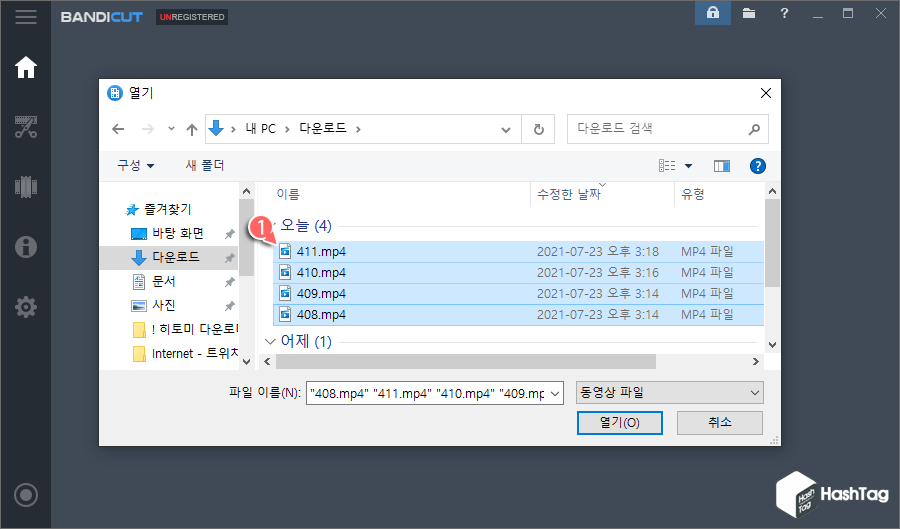
Task: Open Bandicut information page
Action: point(26,247)
